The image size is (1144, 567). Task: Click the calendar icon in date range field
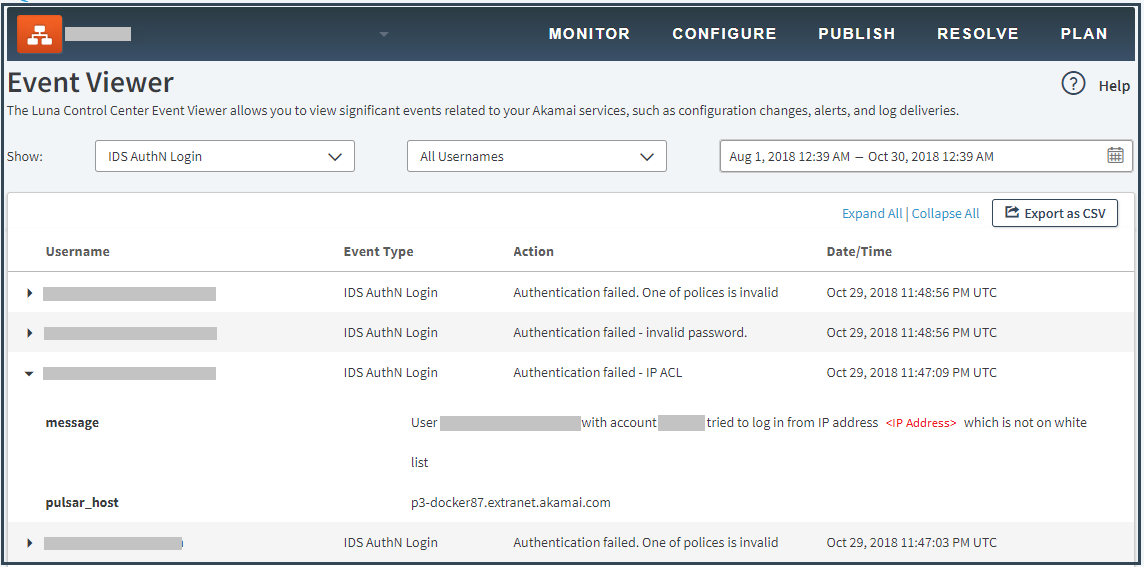pyautogui.click(x=1115, y=156)
